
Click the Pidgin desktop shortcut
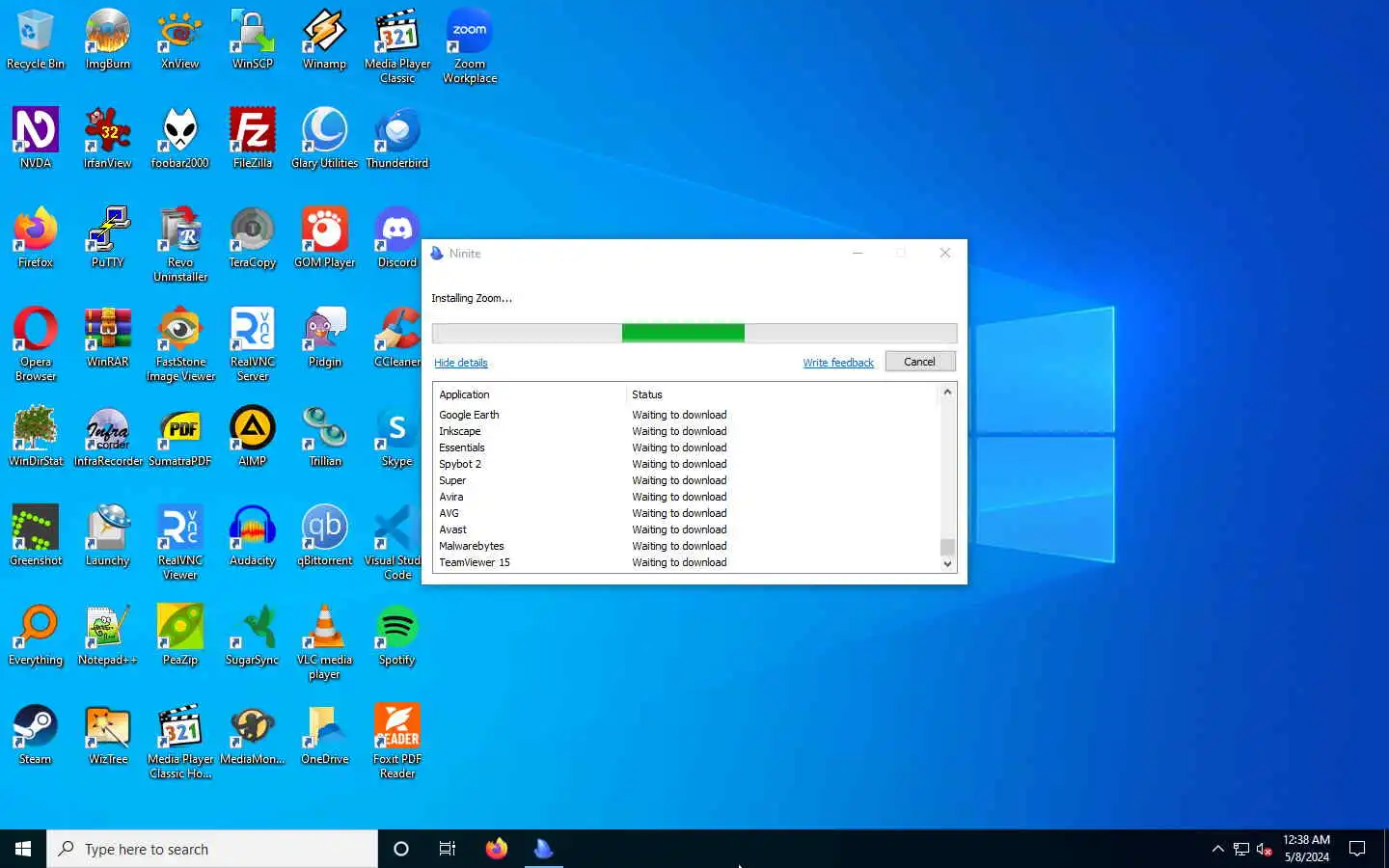(x=324, y=337)
